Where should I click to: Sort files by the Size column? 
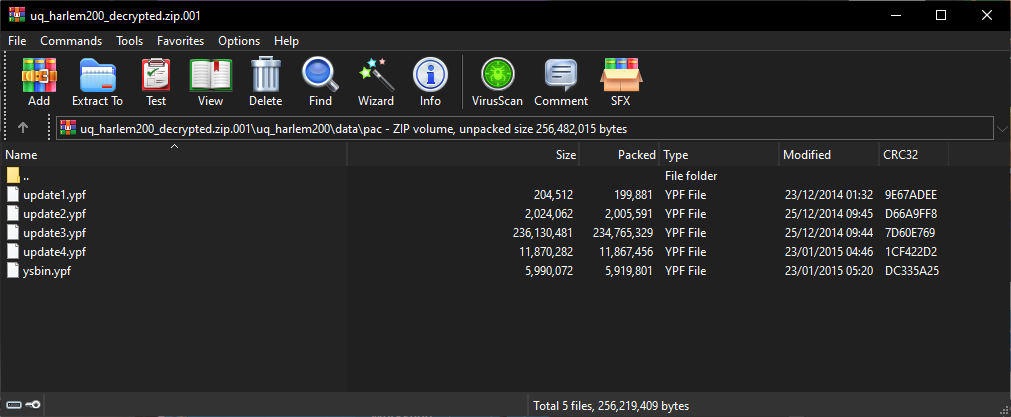565,155
